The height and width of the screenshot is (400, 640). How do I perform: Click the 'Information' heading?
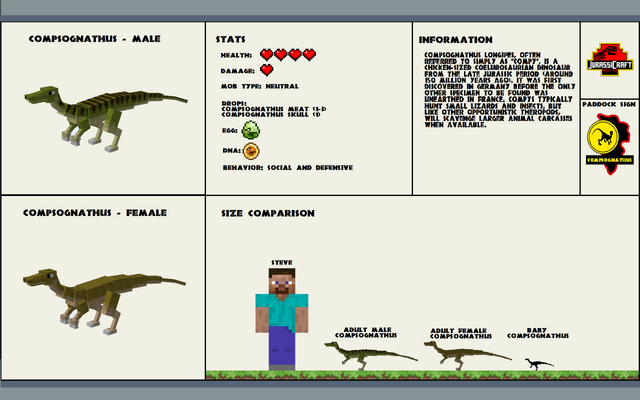click(456, 40)
